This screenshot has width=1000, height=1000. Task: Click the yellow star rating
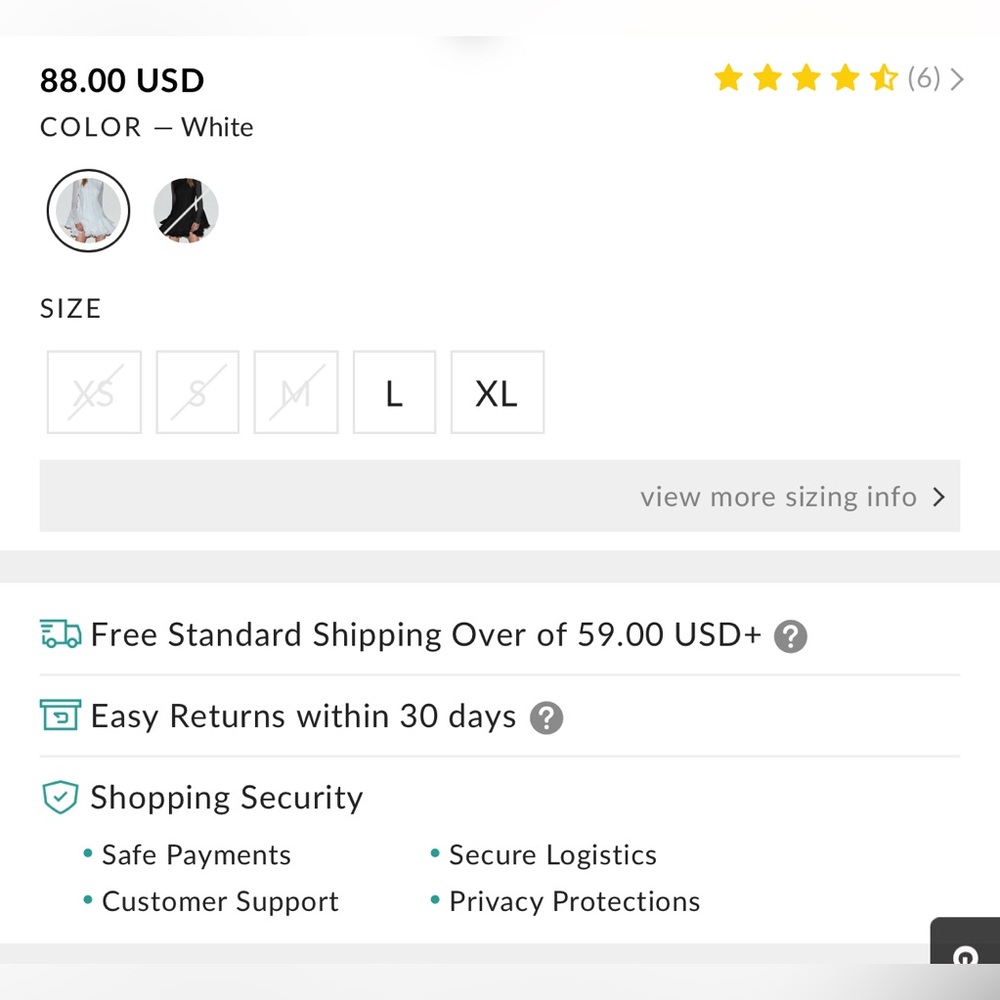[x=805, y=78]
